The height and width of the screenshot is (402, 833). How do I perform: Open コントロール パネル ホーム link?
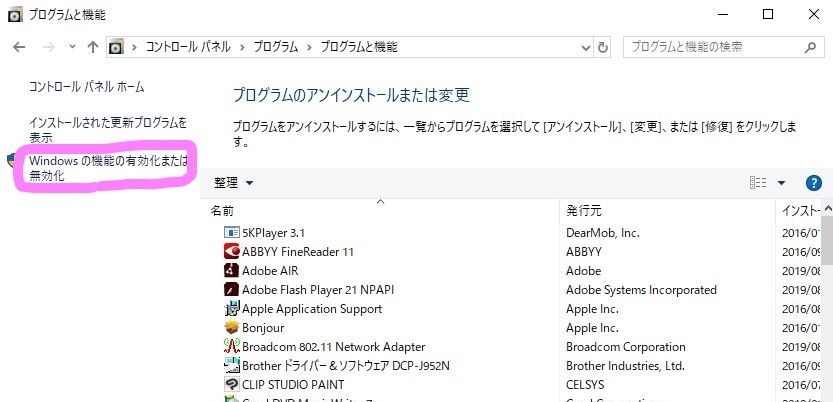pos(87,87)
